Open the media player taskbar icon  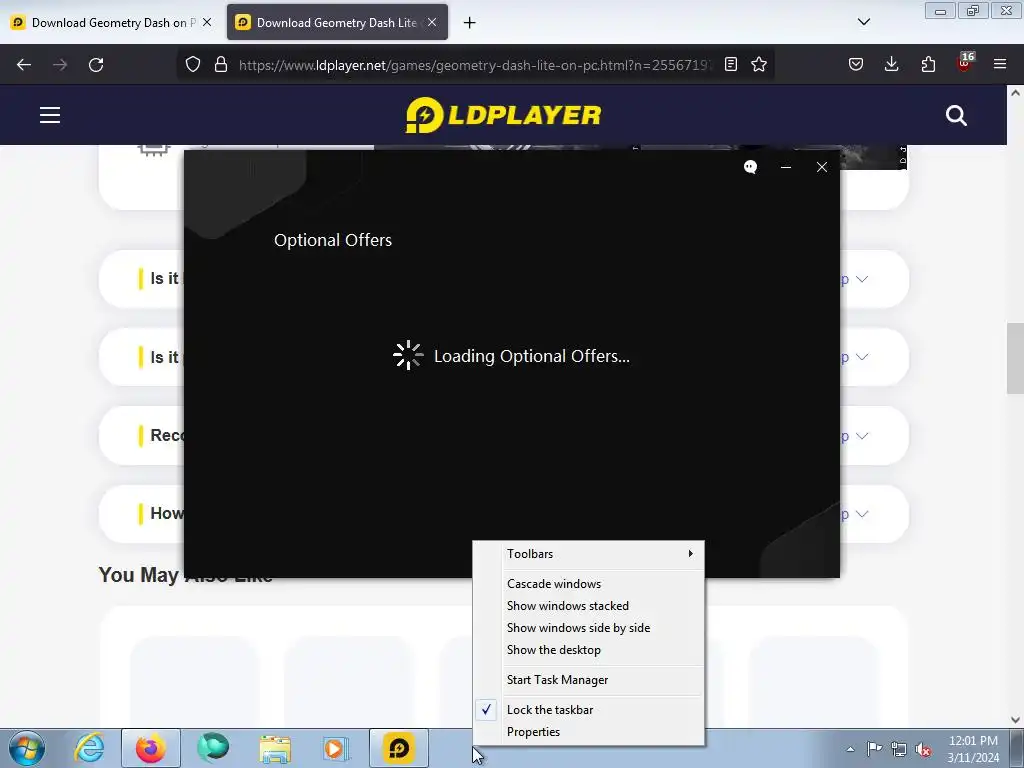(336, 748)
